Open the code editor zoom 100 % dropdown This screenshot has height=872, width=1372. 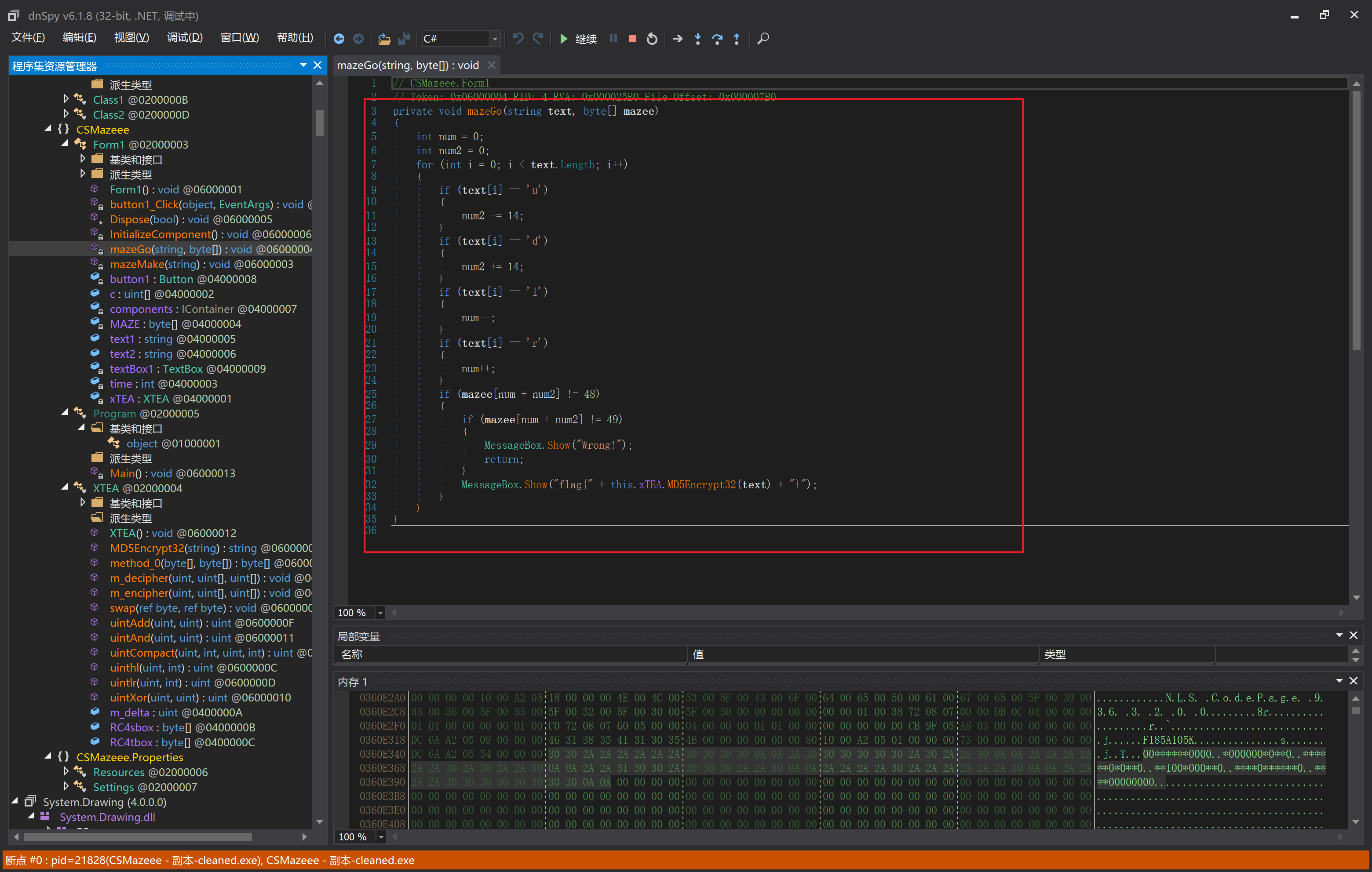click(380, 613)
